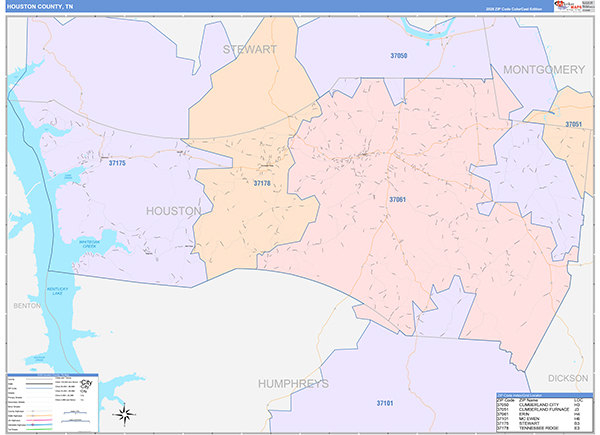600x435 pixels.
Task: Click the pink highway line swatch in legend
Action: pyautogui.click(x=39, y=420)
